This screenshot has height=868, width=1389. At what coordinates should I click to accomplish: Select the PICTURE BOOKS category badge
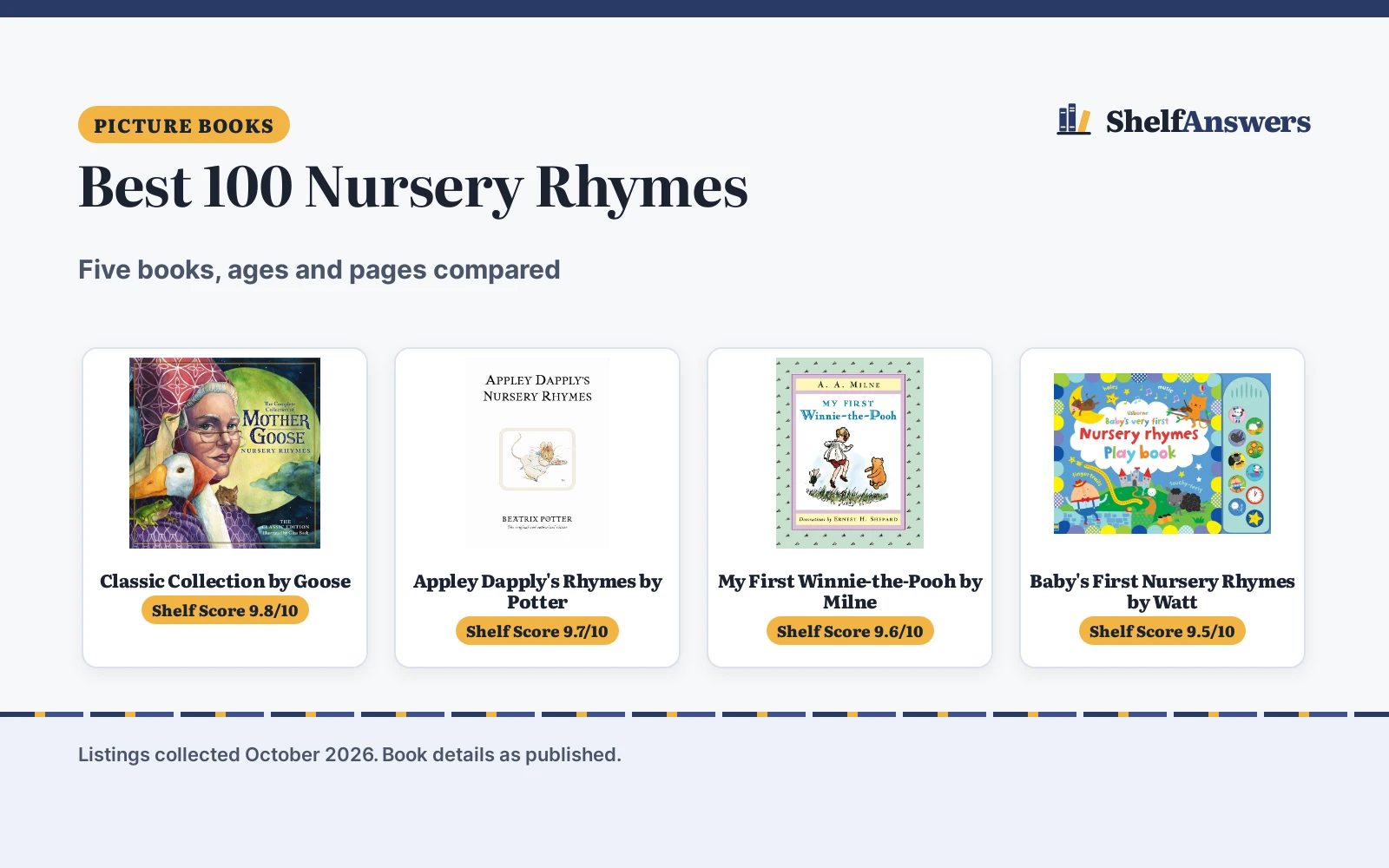(x=184, y=125)
